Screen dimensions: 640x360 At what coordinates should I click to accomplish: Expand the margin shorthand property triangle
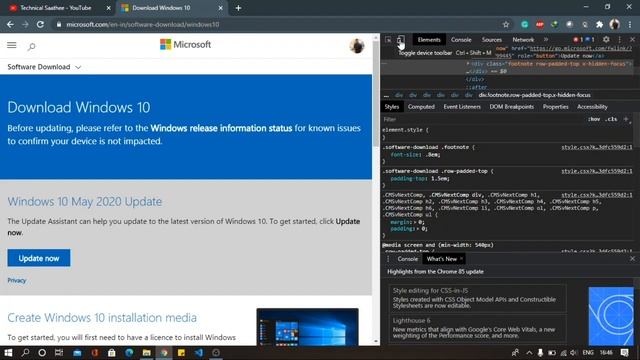(416, 222)
